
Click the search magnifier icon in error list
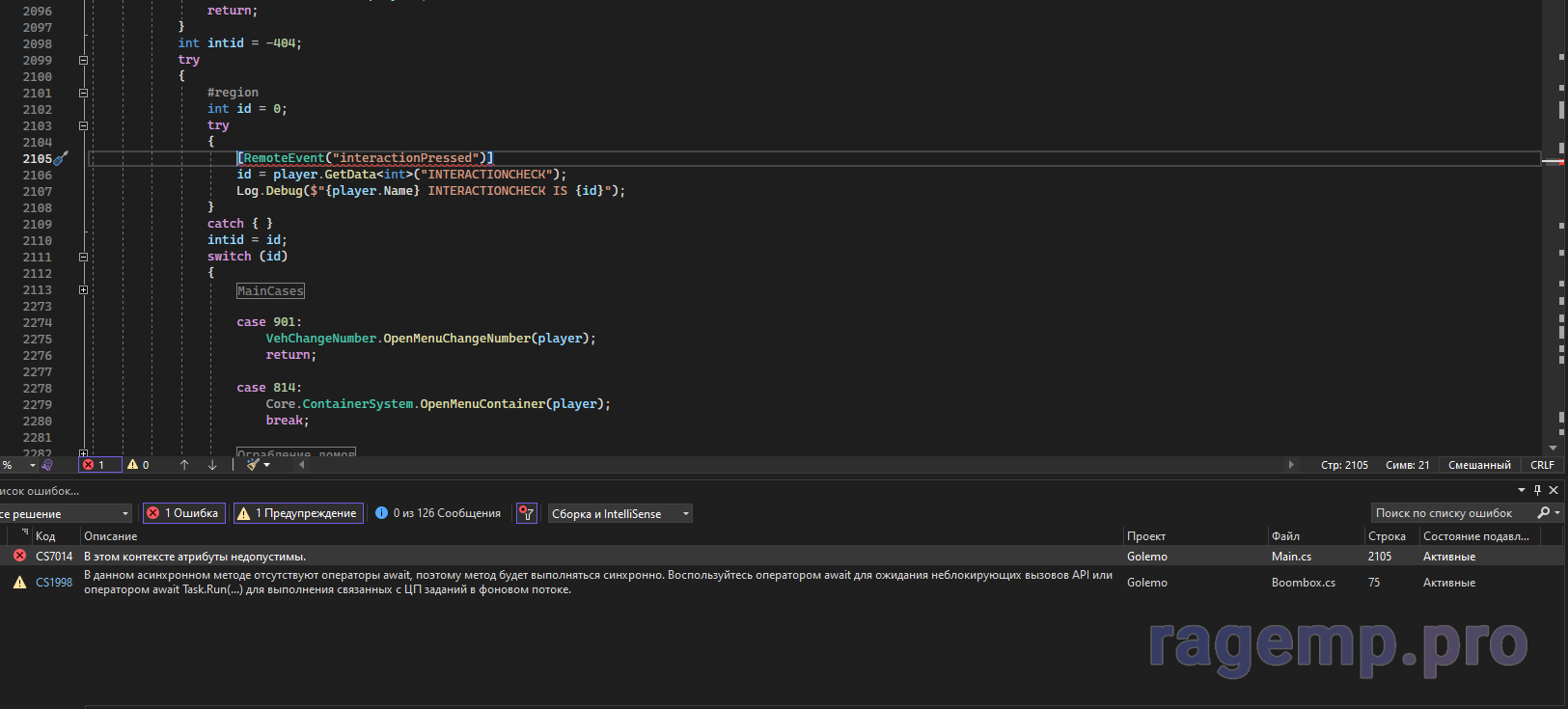pos(1544,513)
